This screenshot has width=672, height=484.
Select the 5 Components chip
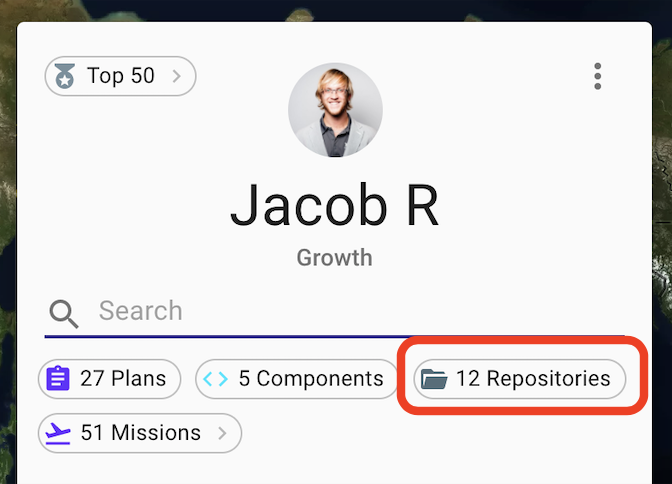click(297, 379)
